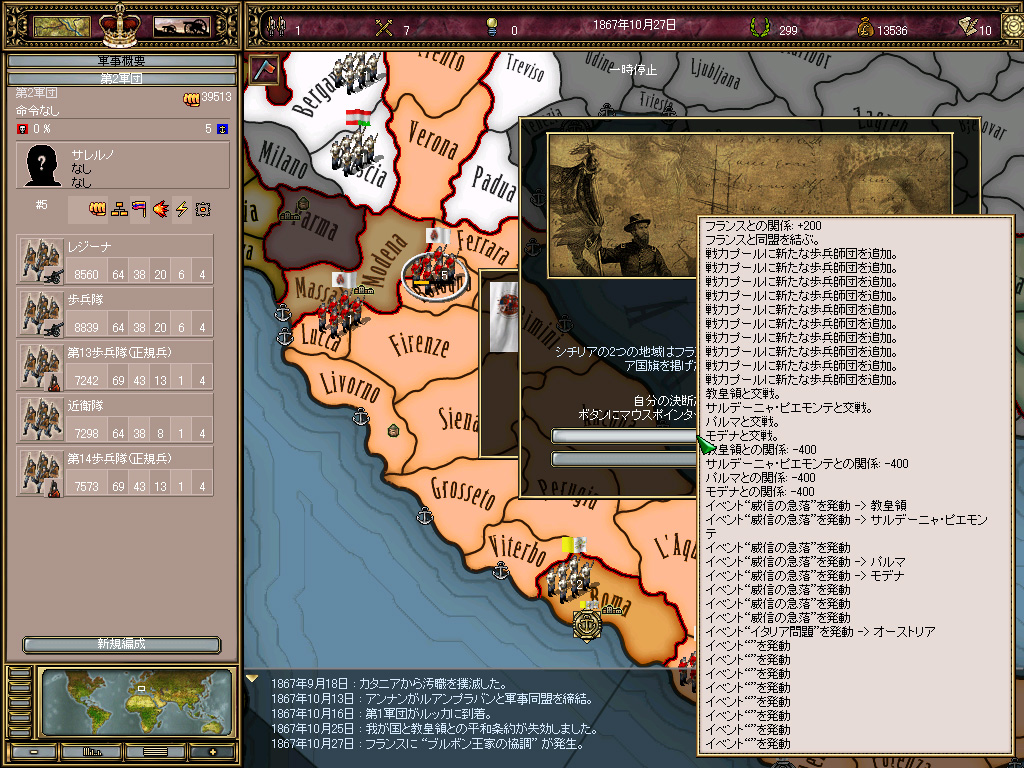1024x768 pixels.
Task: Sort divisions by morale flag icon
Action: click(x=139, y=209)
